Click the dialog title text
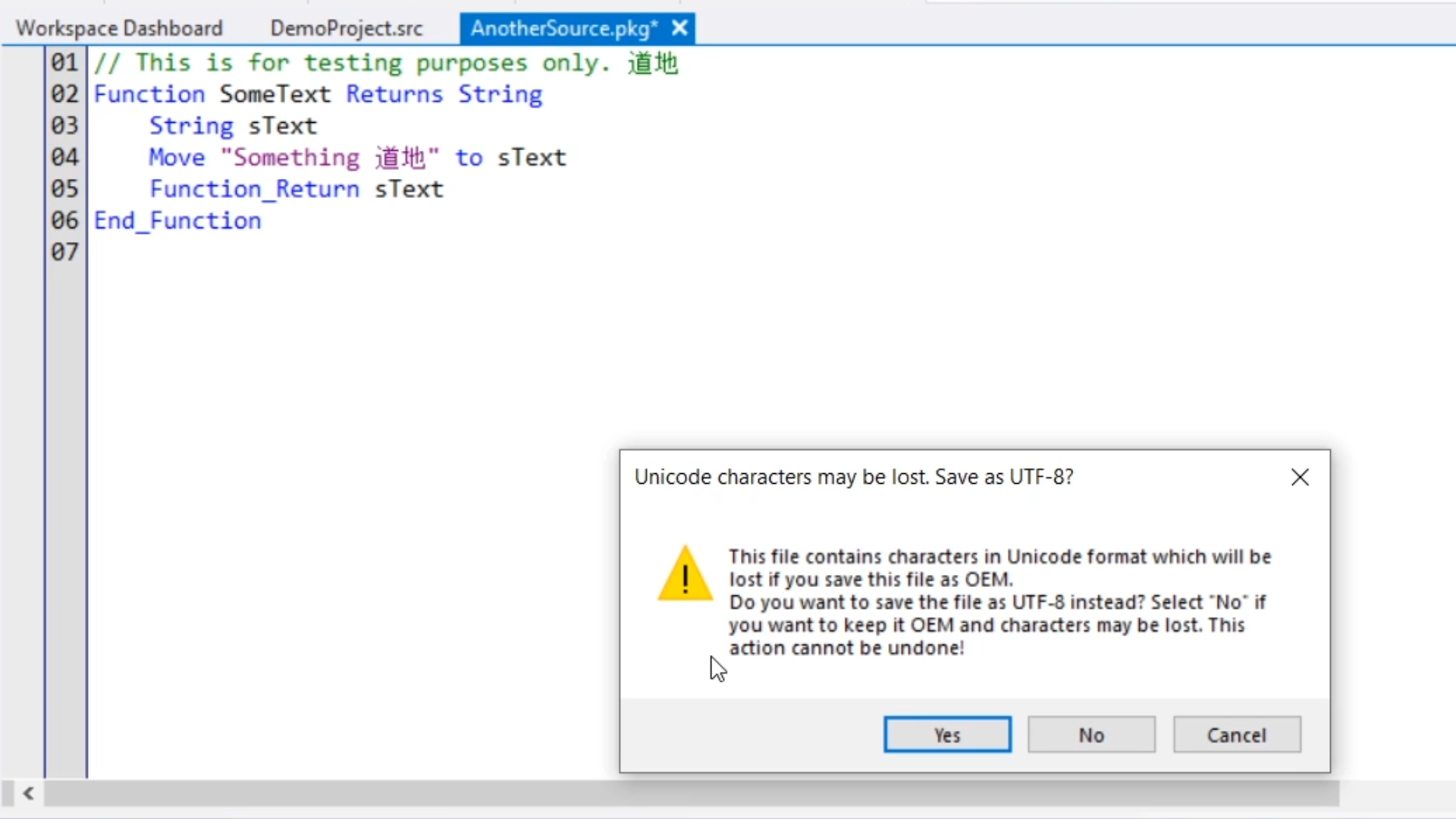The width and height of the screenshot is (1456, 819). click(x=853, y=477)
